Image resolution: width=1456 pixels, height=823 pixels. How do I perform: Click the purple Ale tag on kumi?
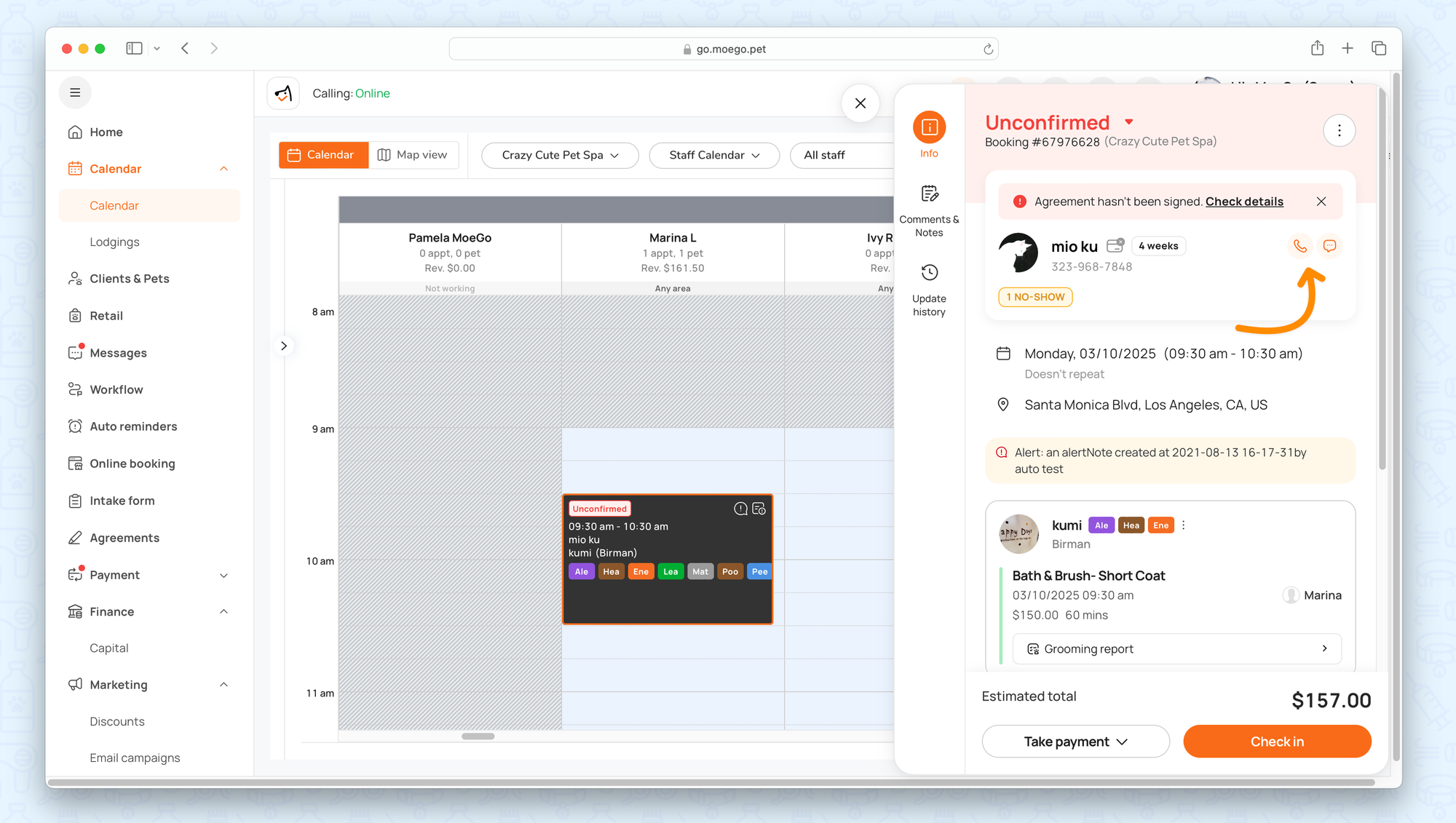pyautogui.click(x=1101, y=525)
